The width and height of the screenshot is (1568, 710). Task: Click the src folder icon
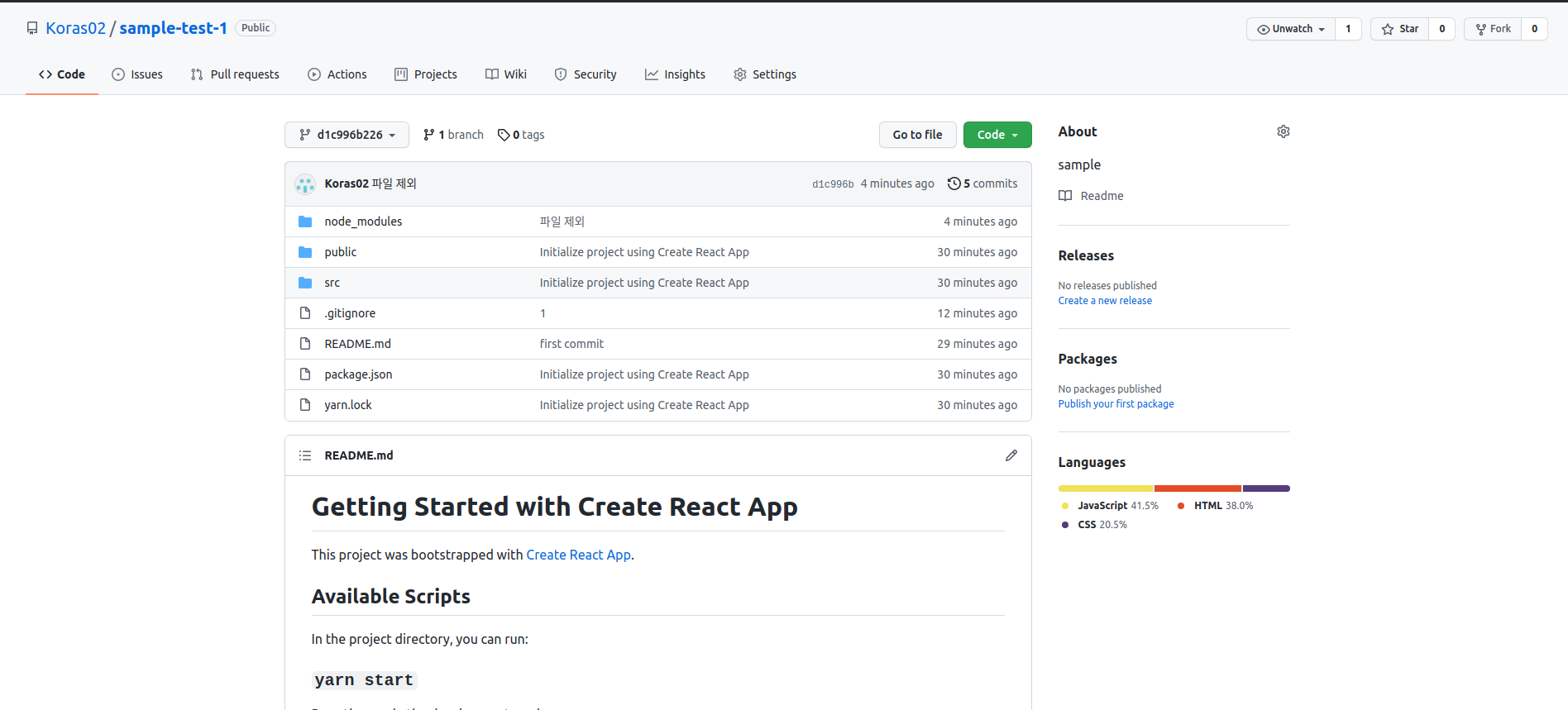tap(305, 283)
